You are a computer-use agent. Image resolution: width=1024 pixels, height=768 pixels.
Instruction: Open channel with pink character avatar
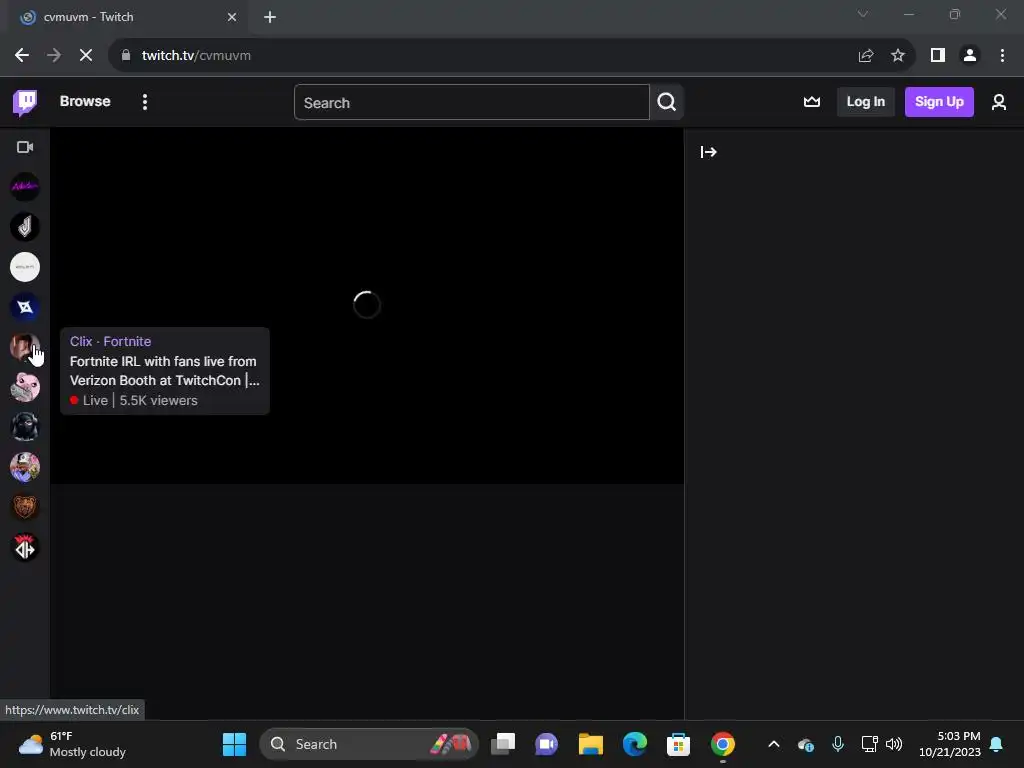click(x=25, y=387)
